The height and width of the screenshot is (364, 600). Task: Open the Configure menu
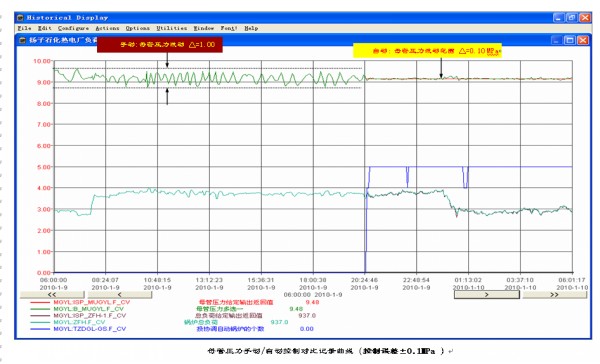point(73,28)
